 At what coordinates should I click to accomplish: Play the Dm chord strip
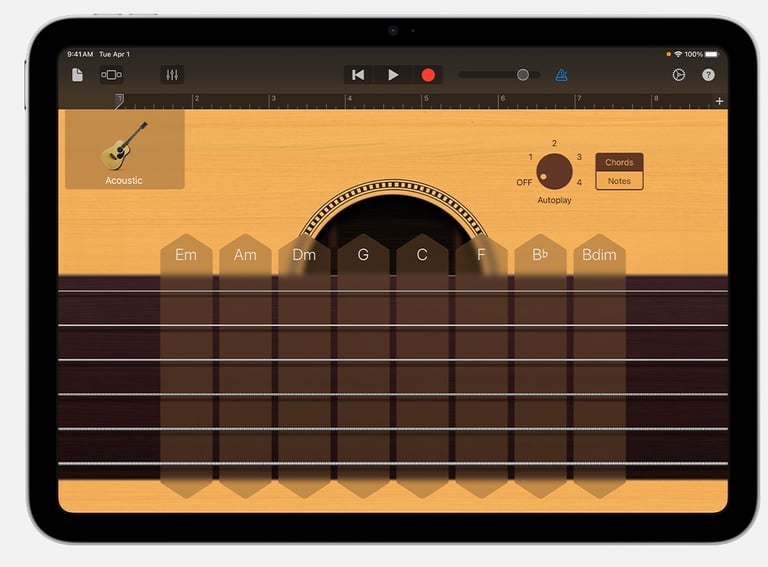click(304, 366)
